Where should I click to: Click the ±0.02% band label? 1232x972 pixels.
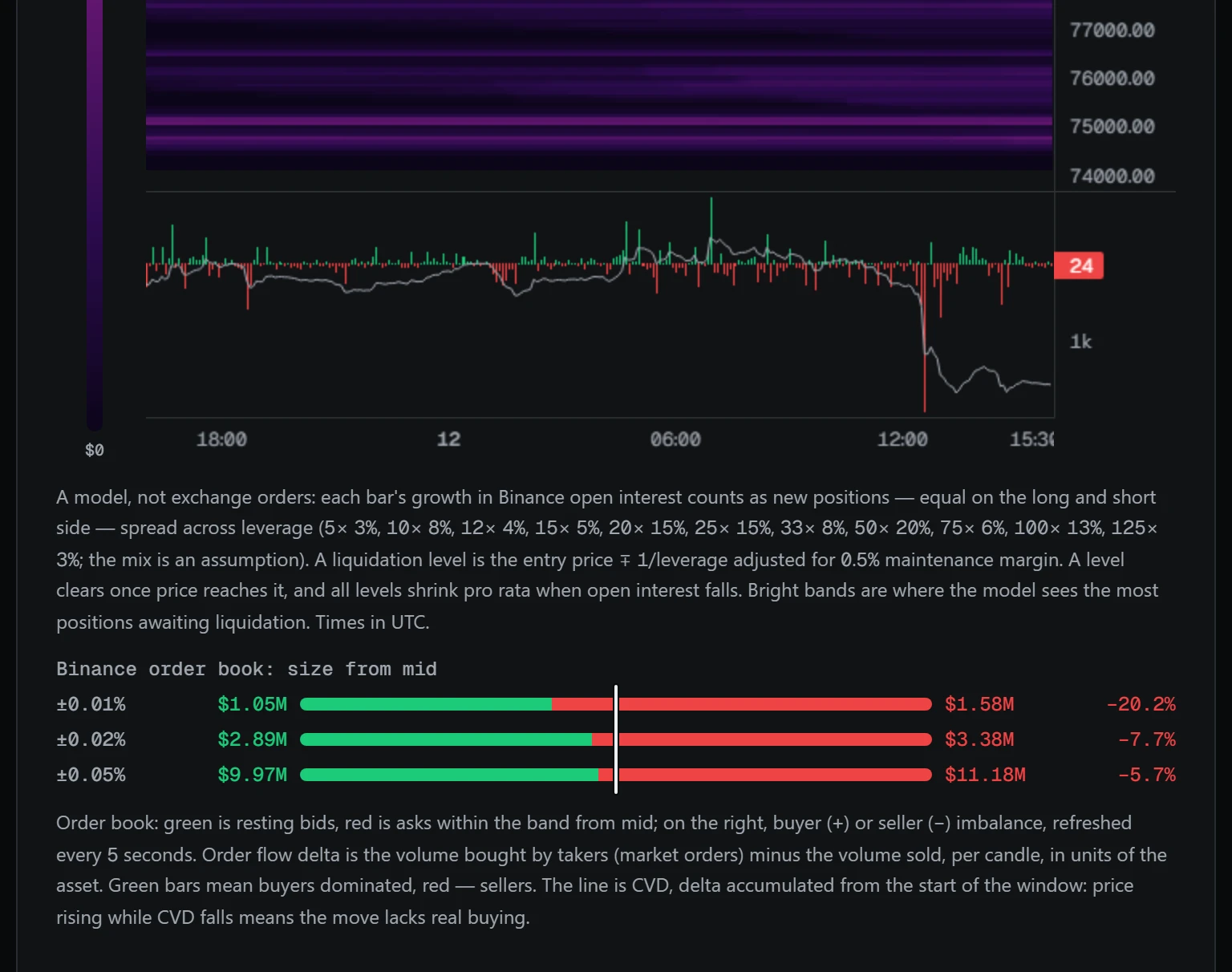[x=91, y=739]
